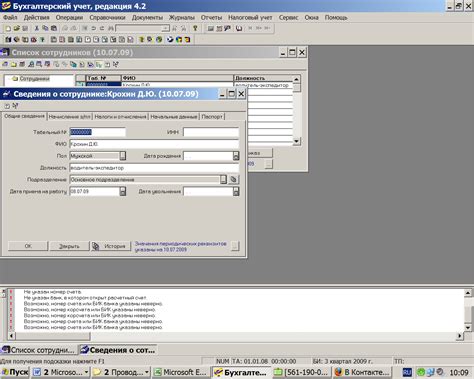The width and height of the screenshot is (474, 379).
Task: Click the Save icon in main toolbar
Action: click(x=25, y=29)
